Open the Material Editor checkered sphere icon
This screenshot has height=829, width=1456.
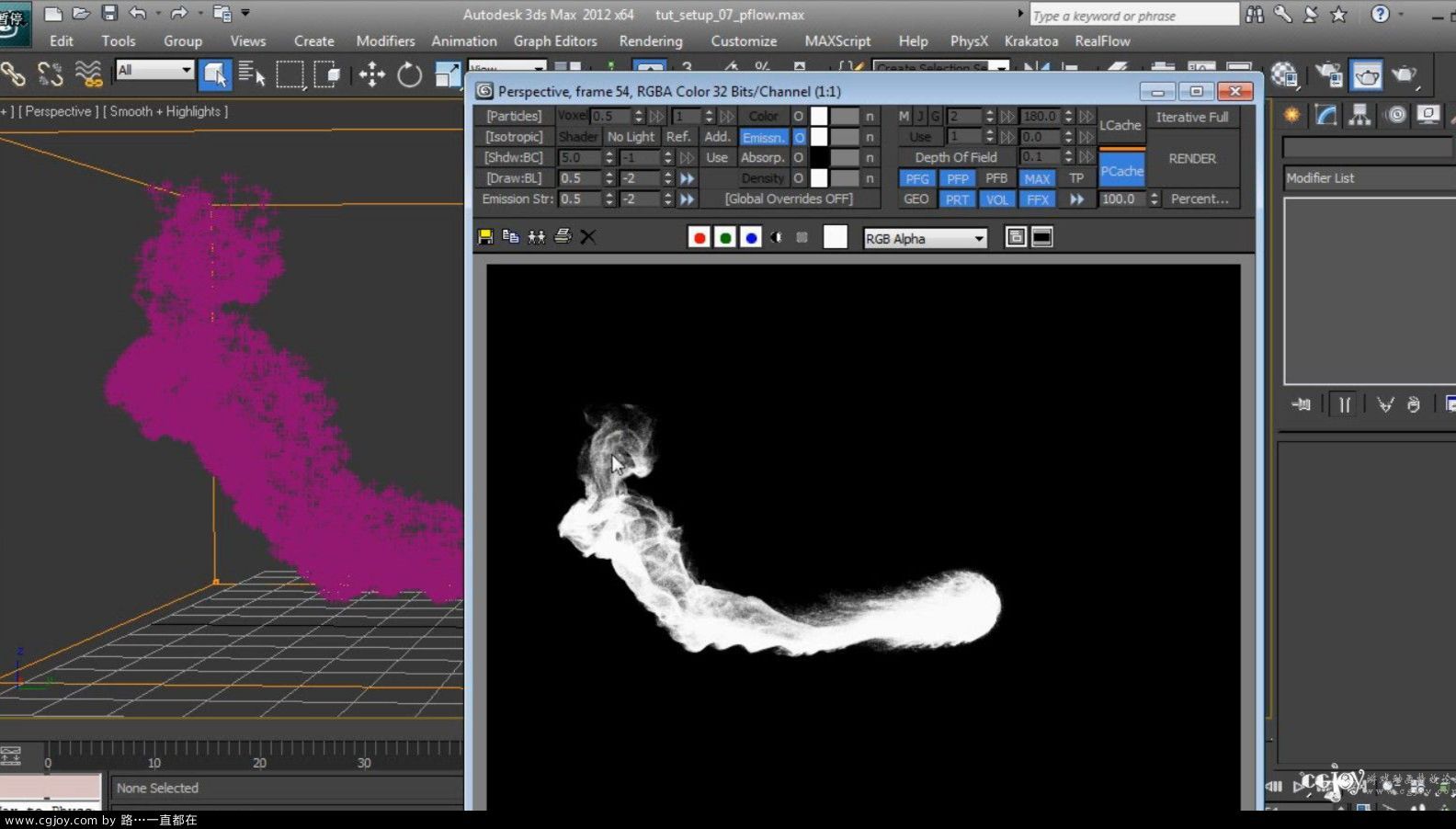pos(1284,75)
